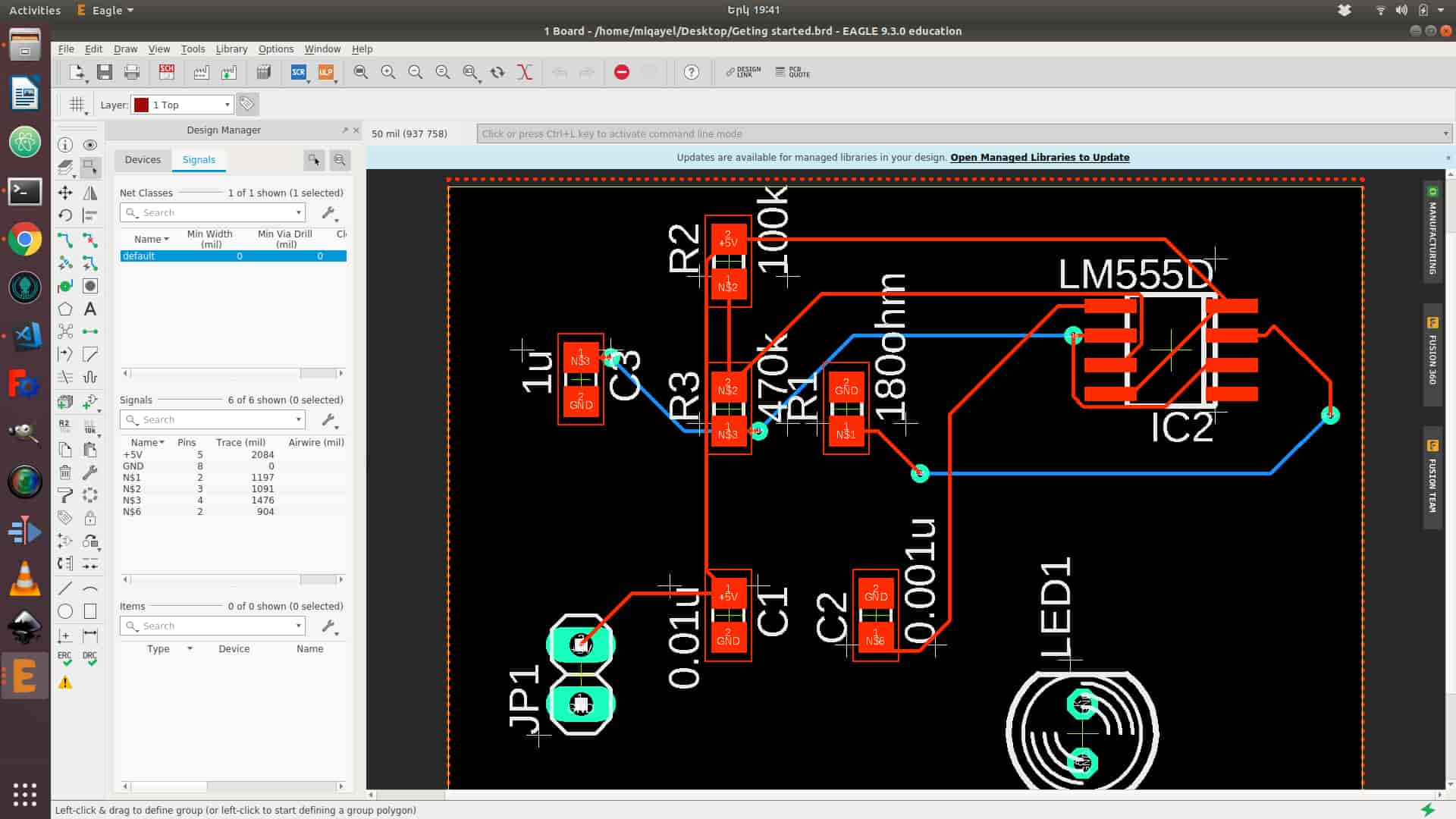Image resolution: width=1456 pixels, height=819 pixels.
Task: Open the Tools menu
Action: [193, 49]
